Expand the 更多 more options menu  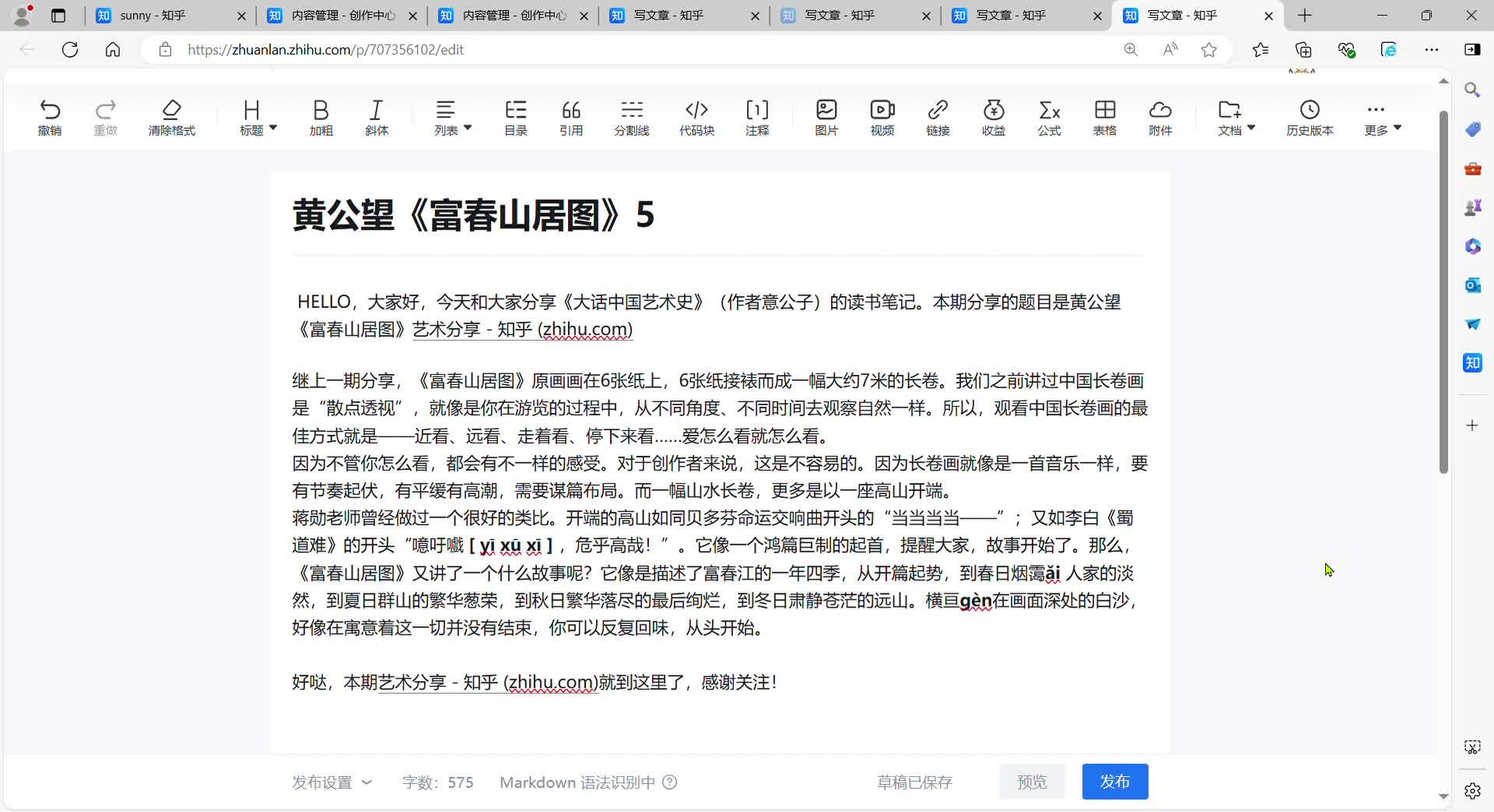[1382, 118]
